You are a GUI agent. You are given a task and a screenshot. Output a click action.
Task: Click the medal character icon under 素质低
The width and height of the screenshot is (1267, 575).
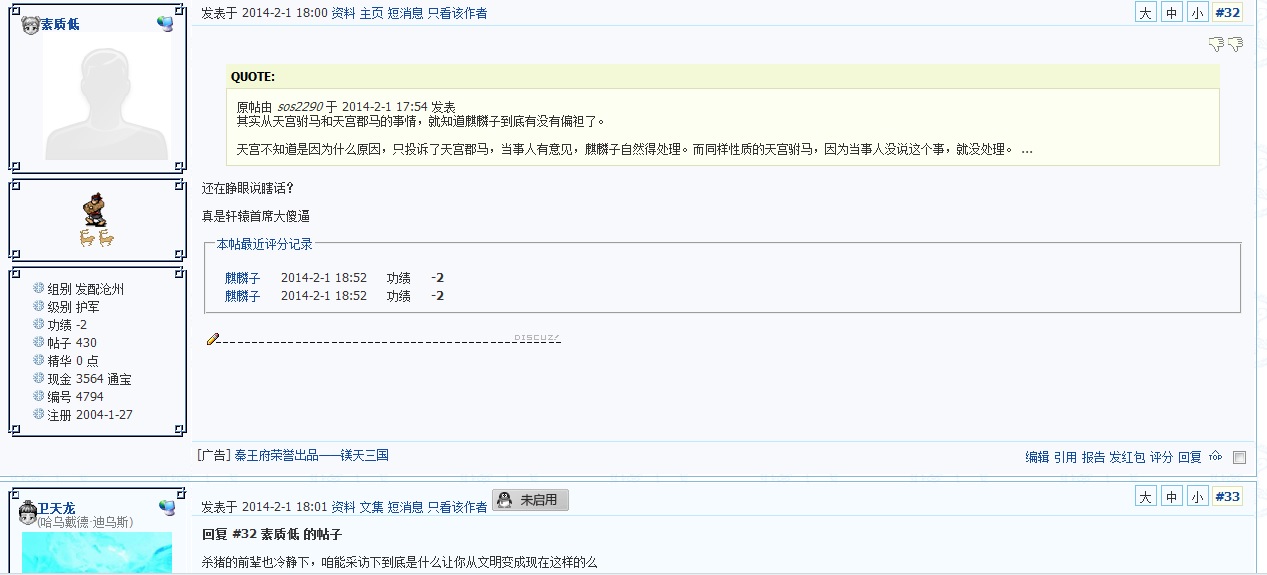[x=97, y=210]
